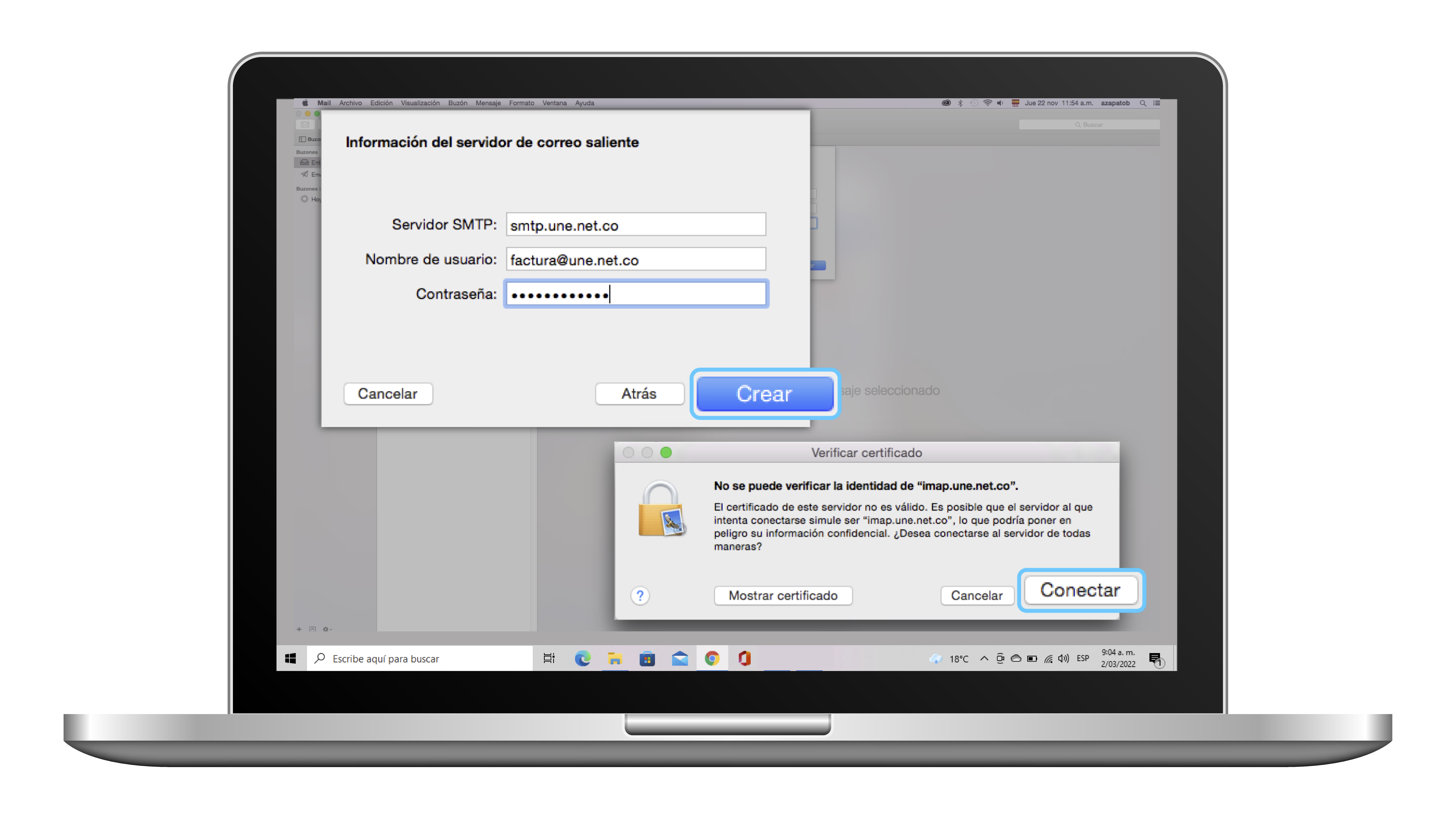
Task: Click the ESP language indicator
Action: point(1083,658)
